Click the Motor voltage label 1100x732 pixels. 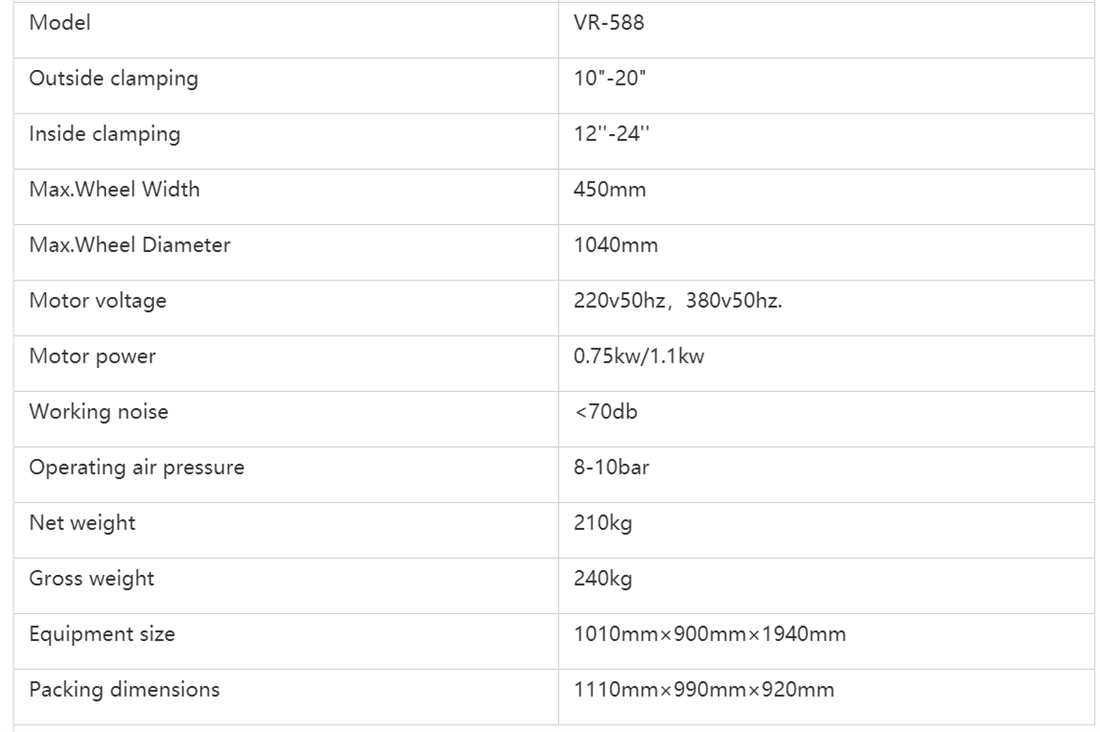[x=98, y=300]
